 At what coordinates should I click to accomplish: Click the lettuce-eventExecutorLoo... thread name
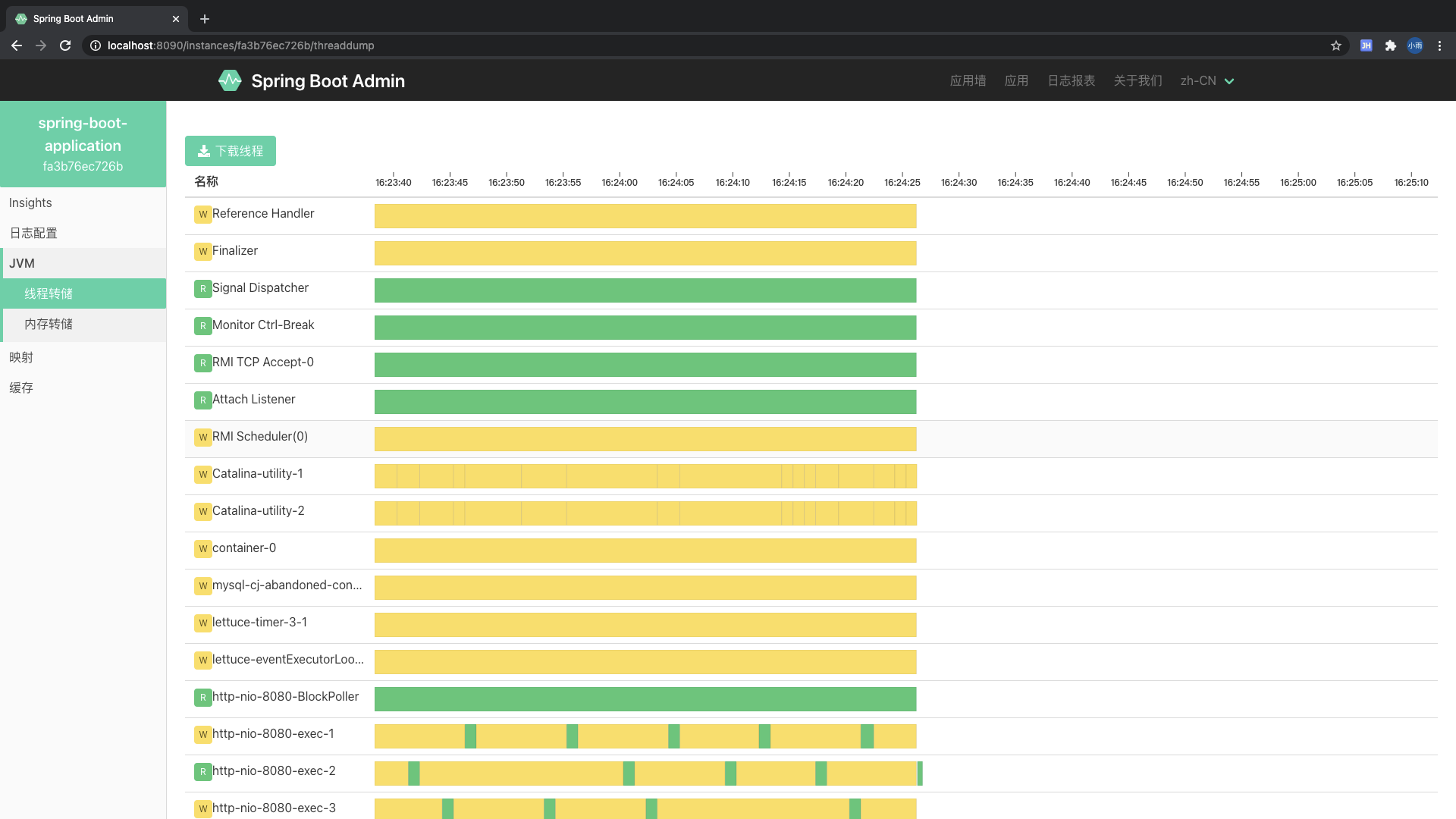[x=288, y=659]
